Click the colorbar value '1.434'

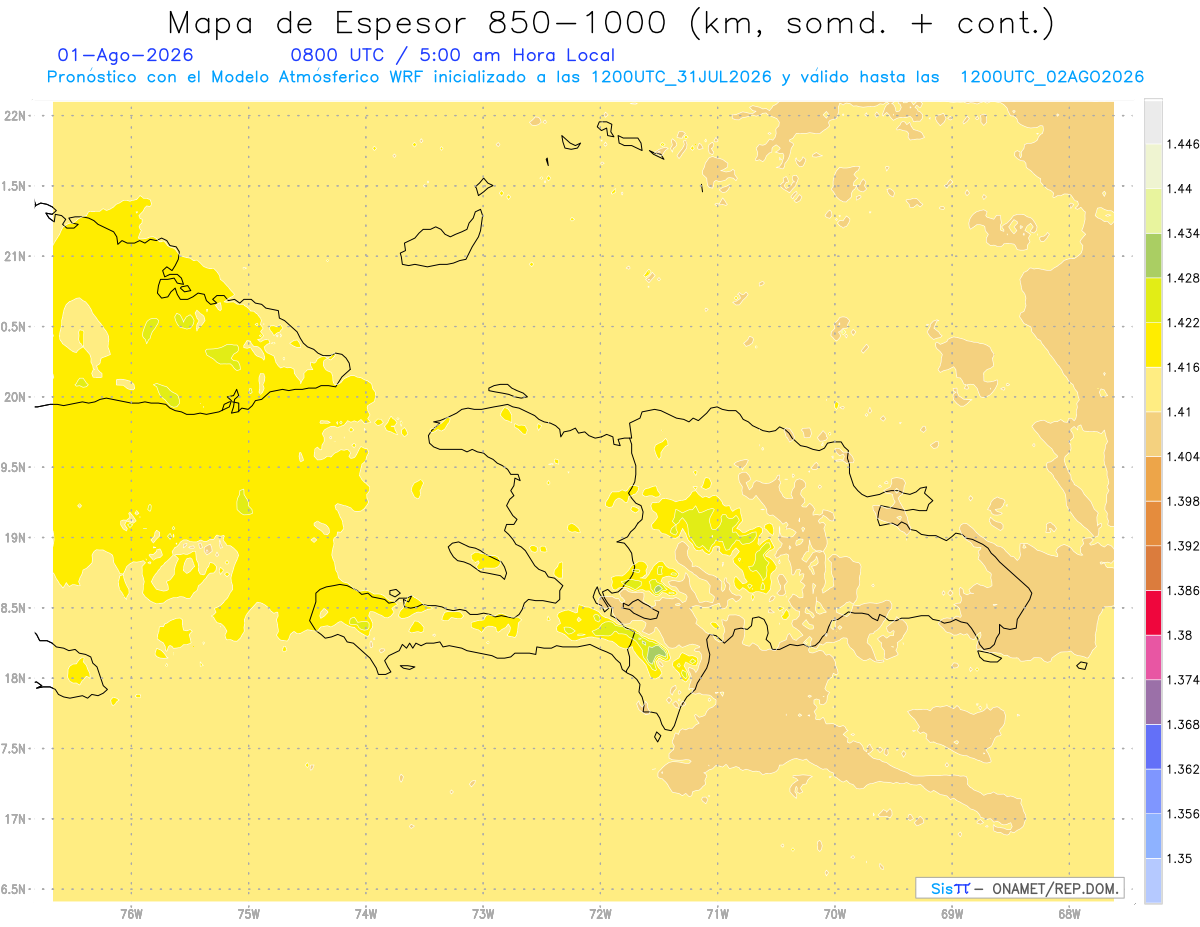click(x=1183, y=233)
